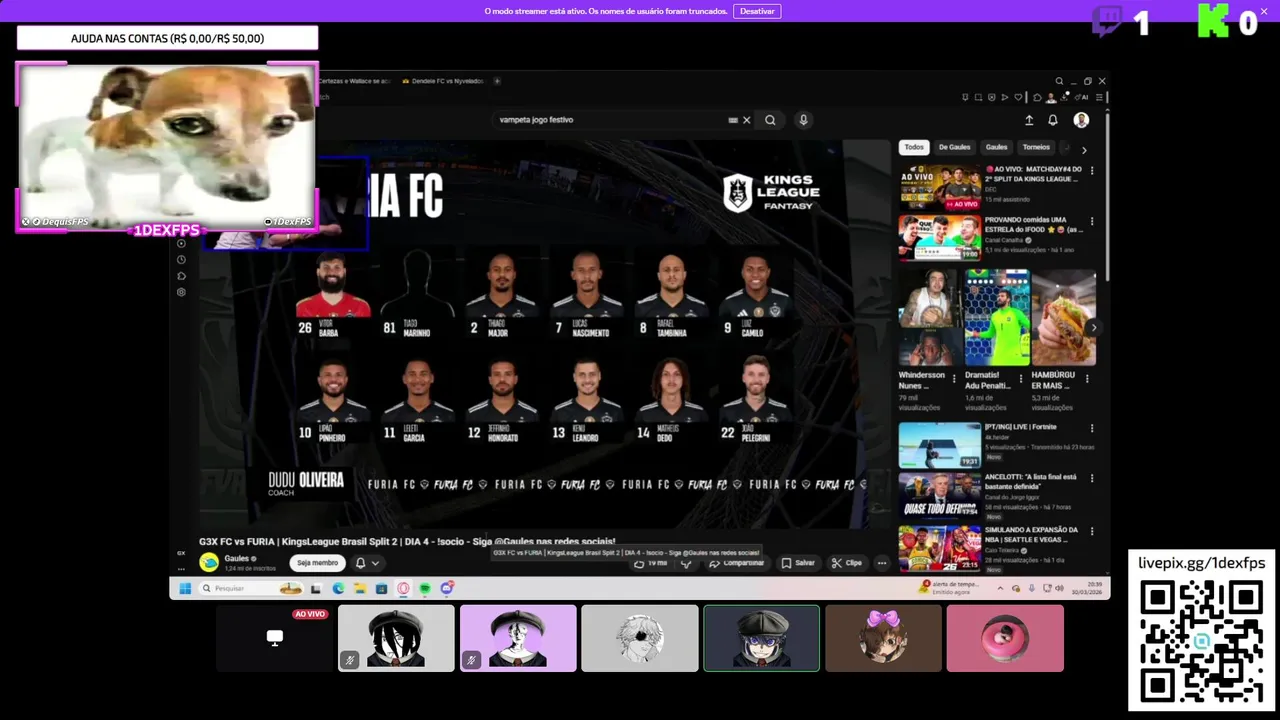This screenshot has width=1280, height=720.
Task: Click the snapshot icon in the browser toolbar
Action: pos(978,97)
